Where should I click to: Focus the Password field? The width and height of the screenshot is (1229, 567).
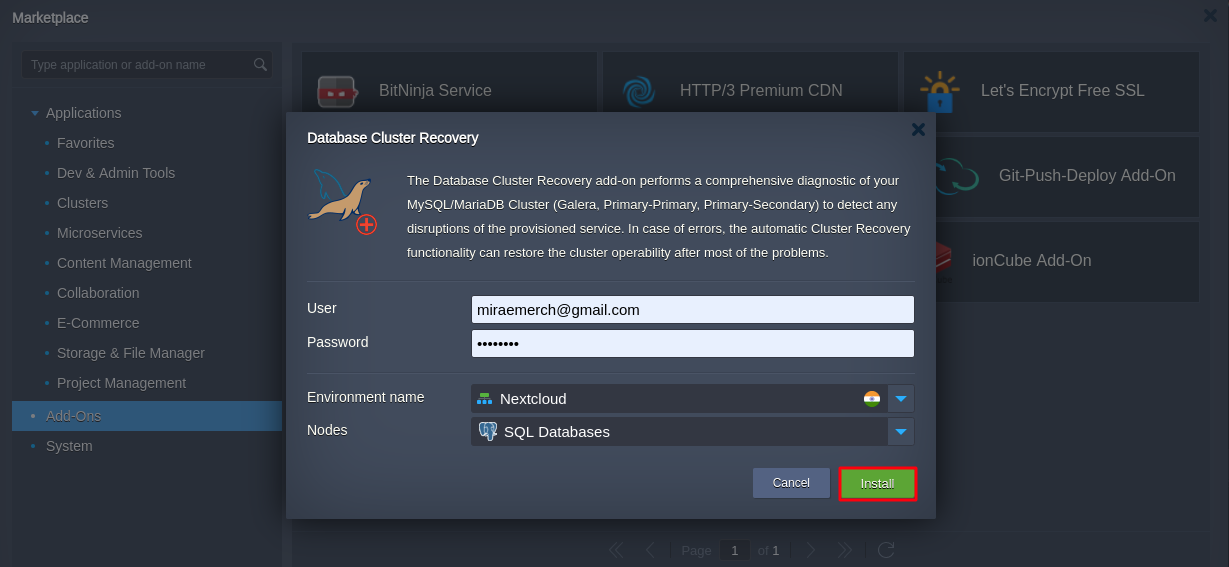693,344
